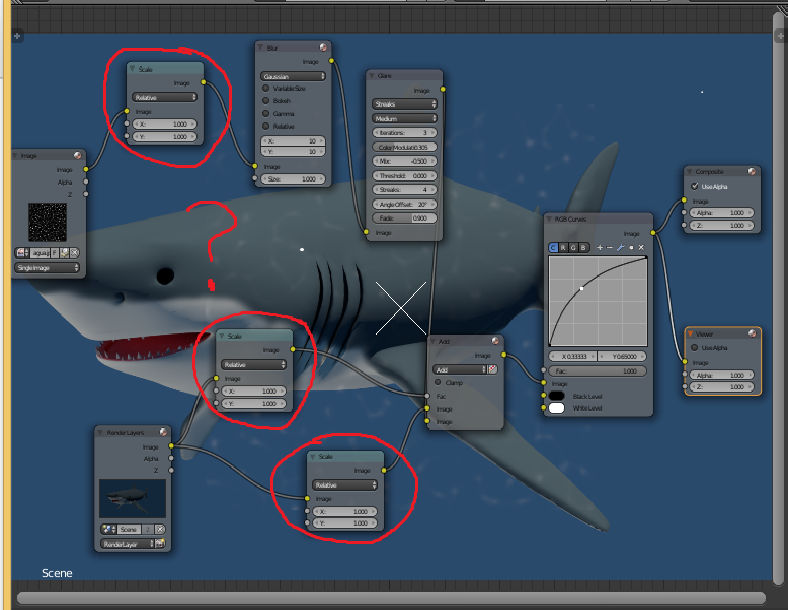This screenshot has height=610, width=788.
Task: Enable Clamp in the Add node
Action: coord(438,382)
